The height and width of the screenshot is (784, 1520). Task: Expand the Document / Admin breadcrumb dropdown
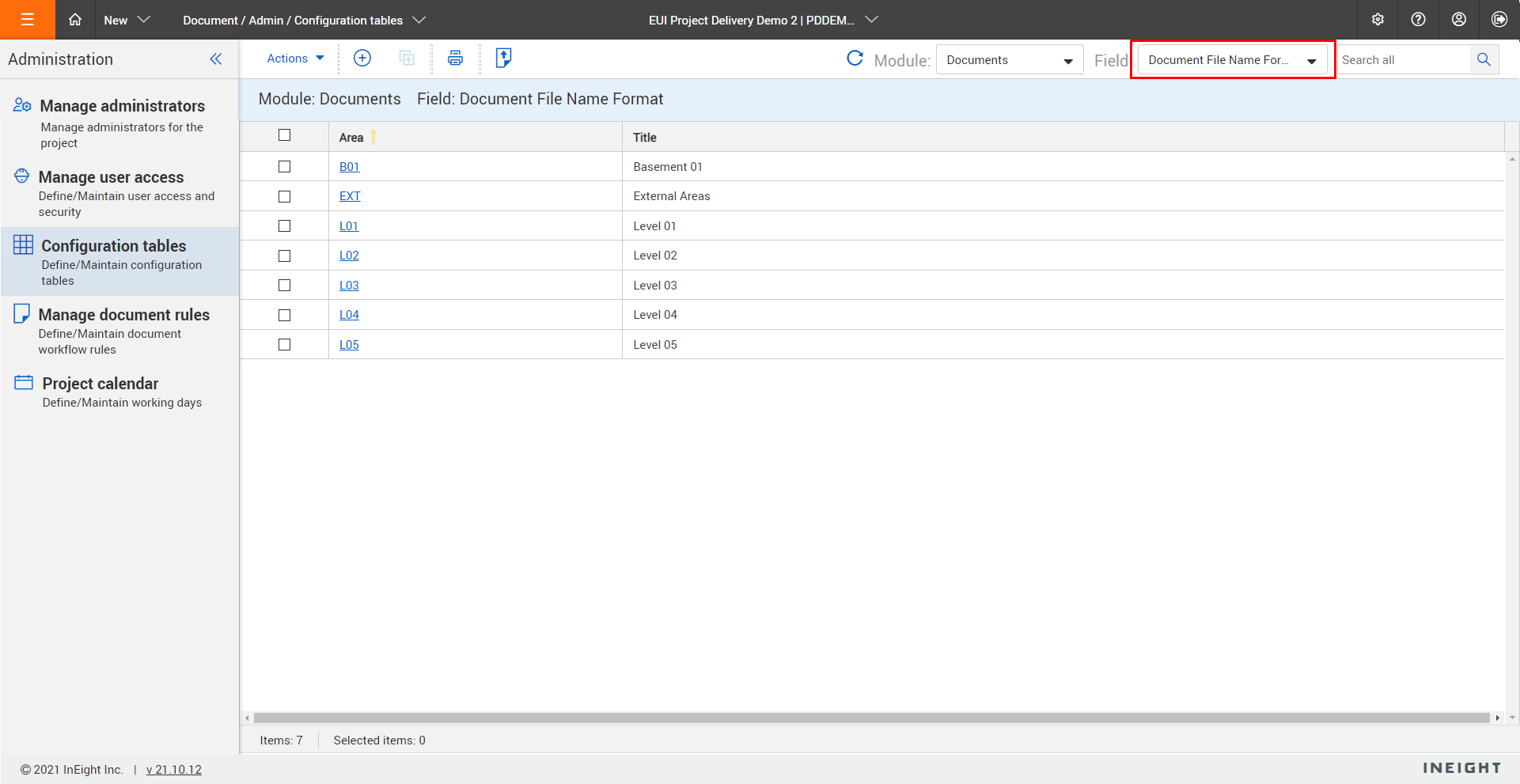tap(304, 20)
